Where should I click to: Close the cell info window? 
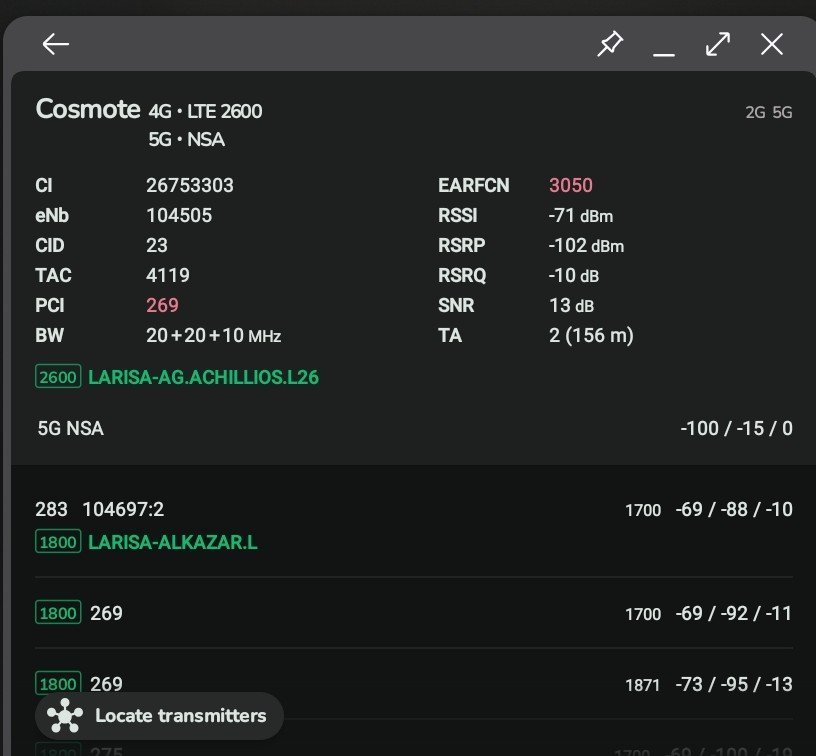[x=772, y=44]
